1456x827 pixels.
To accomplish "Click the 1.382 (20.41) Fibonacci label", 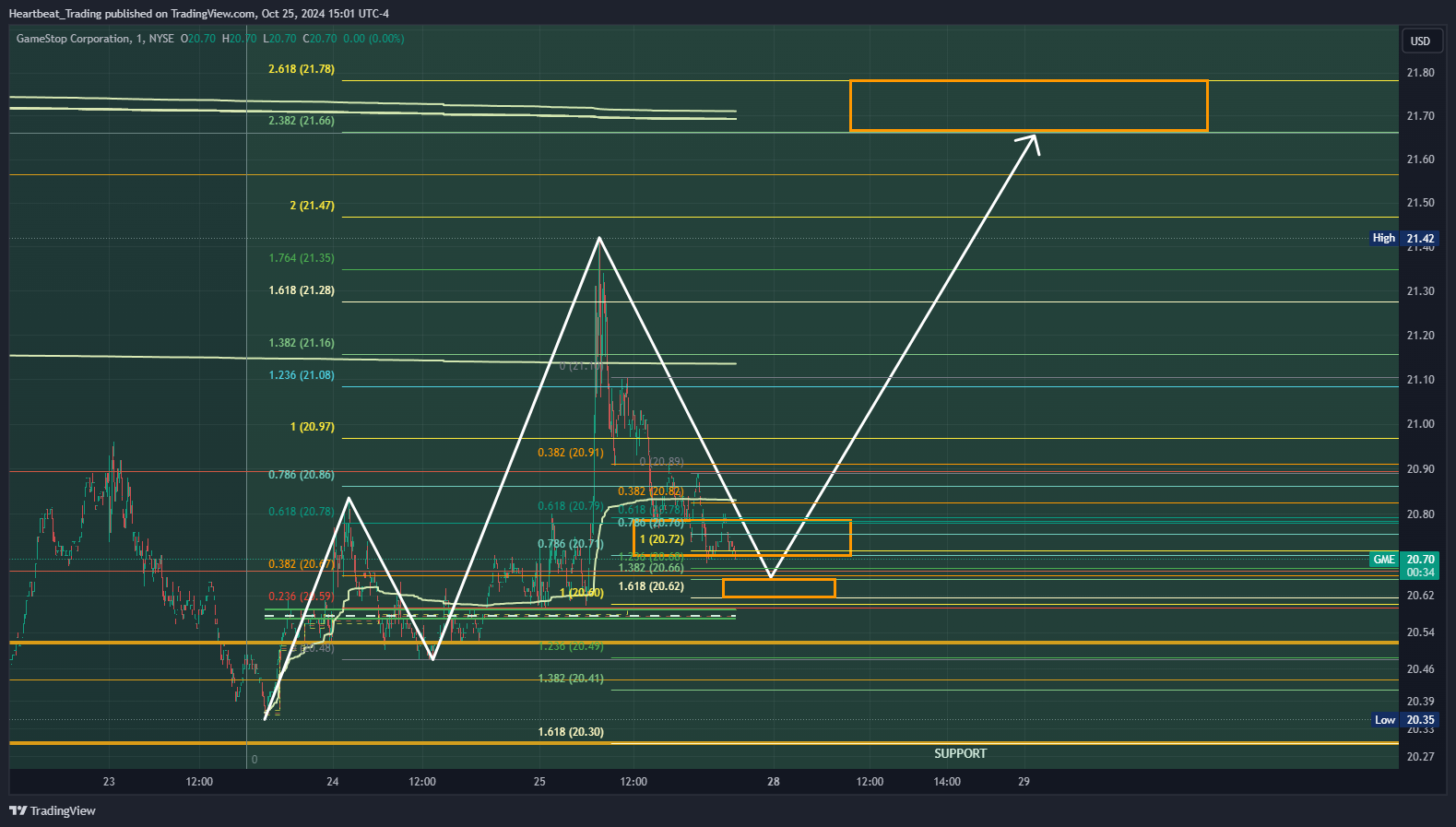I will (x=571, y=679).
